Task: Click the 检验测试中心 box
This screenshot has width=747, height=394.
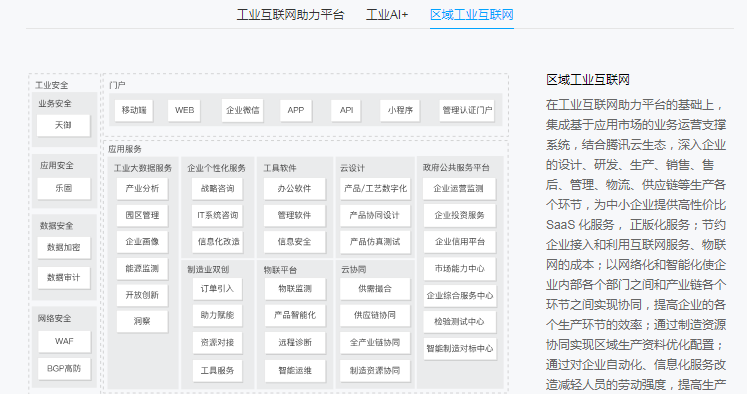Action: click(x=459, y=322)
